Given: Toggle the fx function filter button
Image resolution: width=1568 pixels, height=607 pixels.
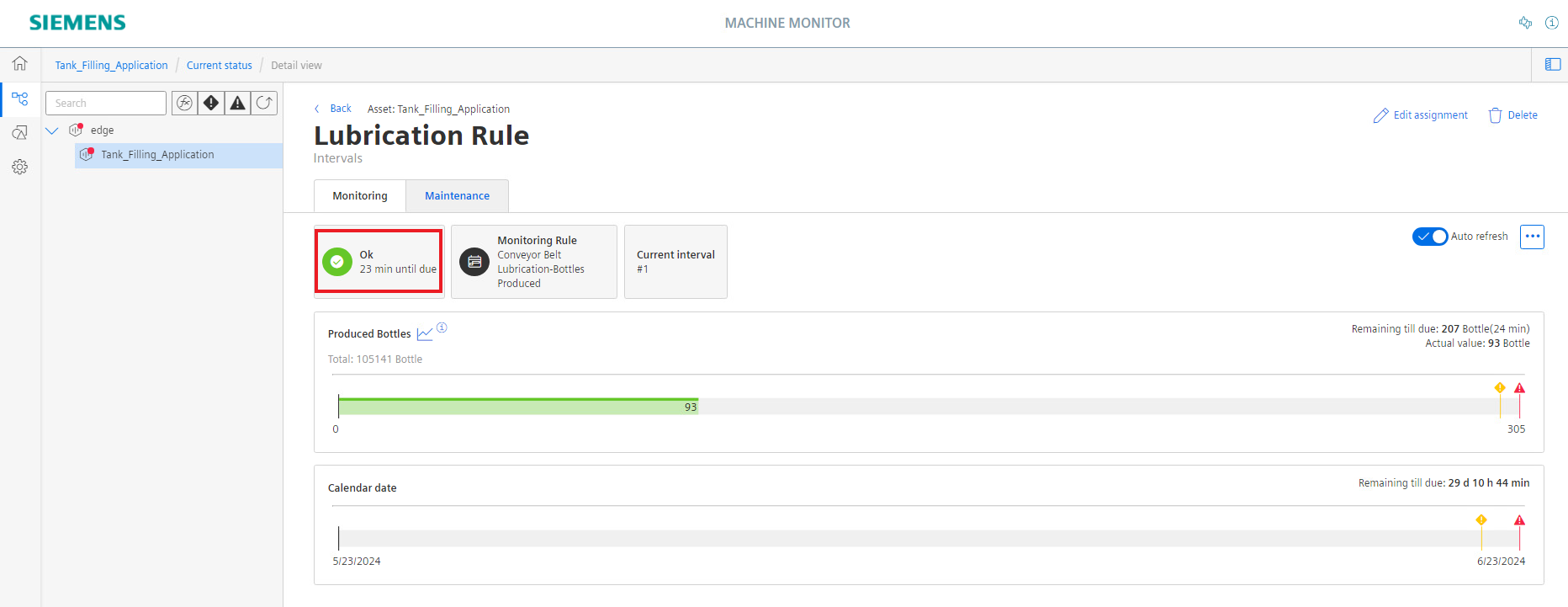Looking at the screenshot, I should [x=184, y=103].
